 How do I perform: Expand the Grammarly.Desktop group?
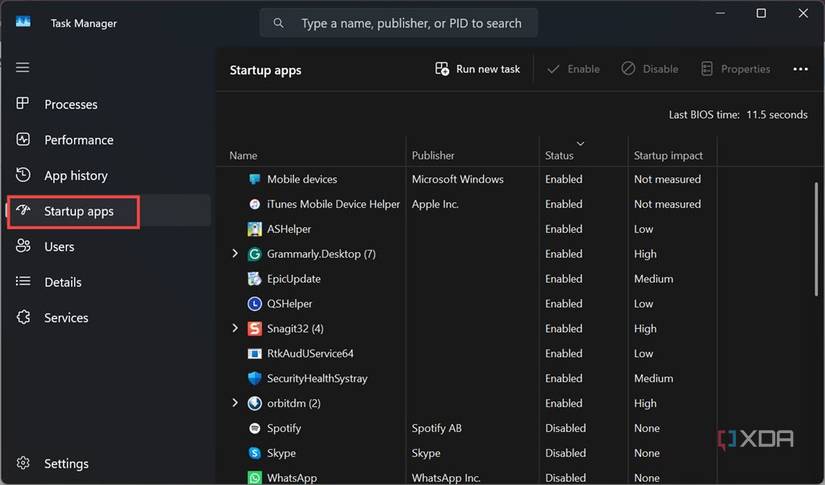[235, 254]
